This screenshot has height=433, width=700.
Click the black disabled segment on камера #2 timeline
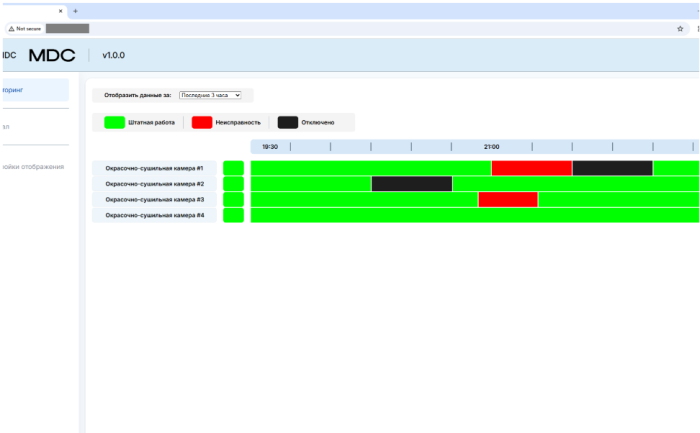(412, 184)
